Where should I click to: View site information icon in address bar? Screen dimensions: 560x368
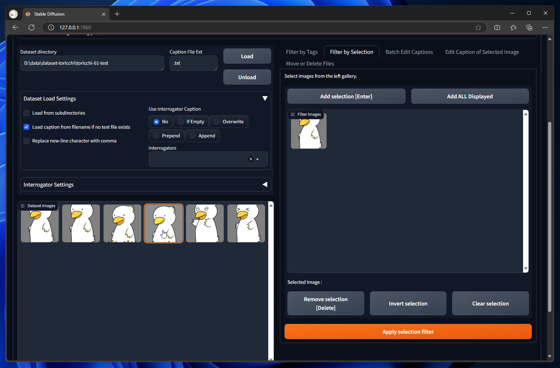(x=51, y=28)
